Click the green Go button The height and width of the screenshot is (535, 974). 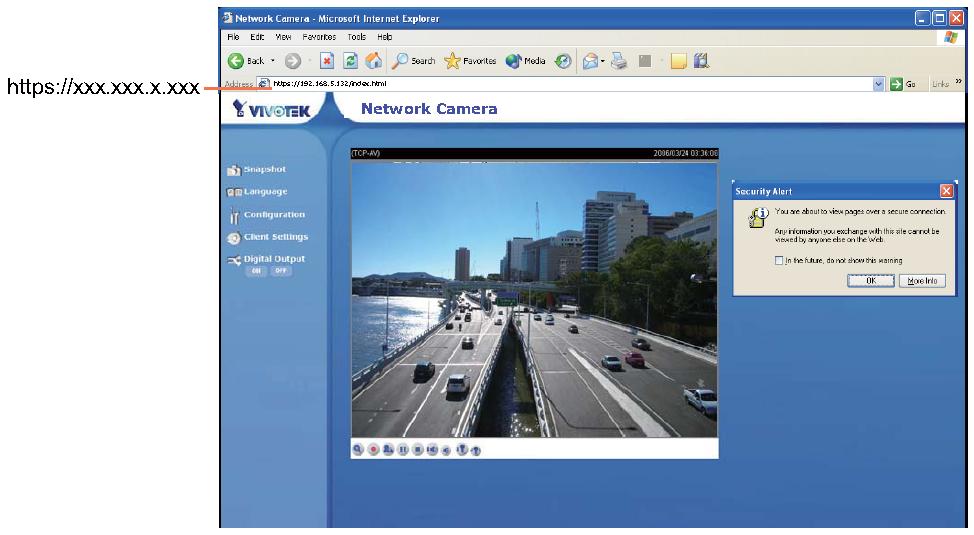click(x=903, y=84)
